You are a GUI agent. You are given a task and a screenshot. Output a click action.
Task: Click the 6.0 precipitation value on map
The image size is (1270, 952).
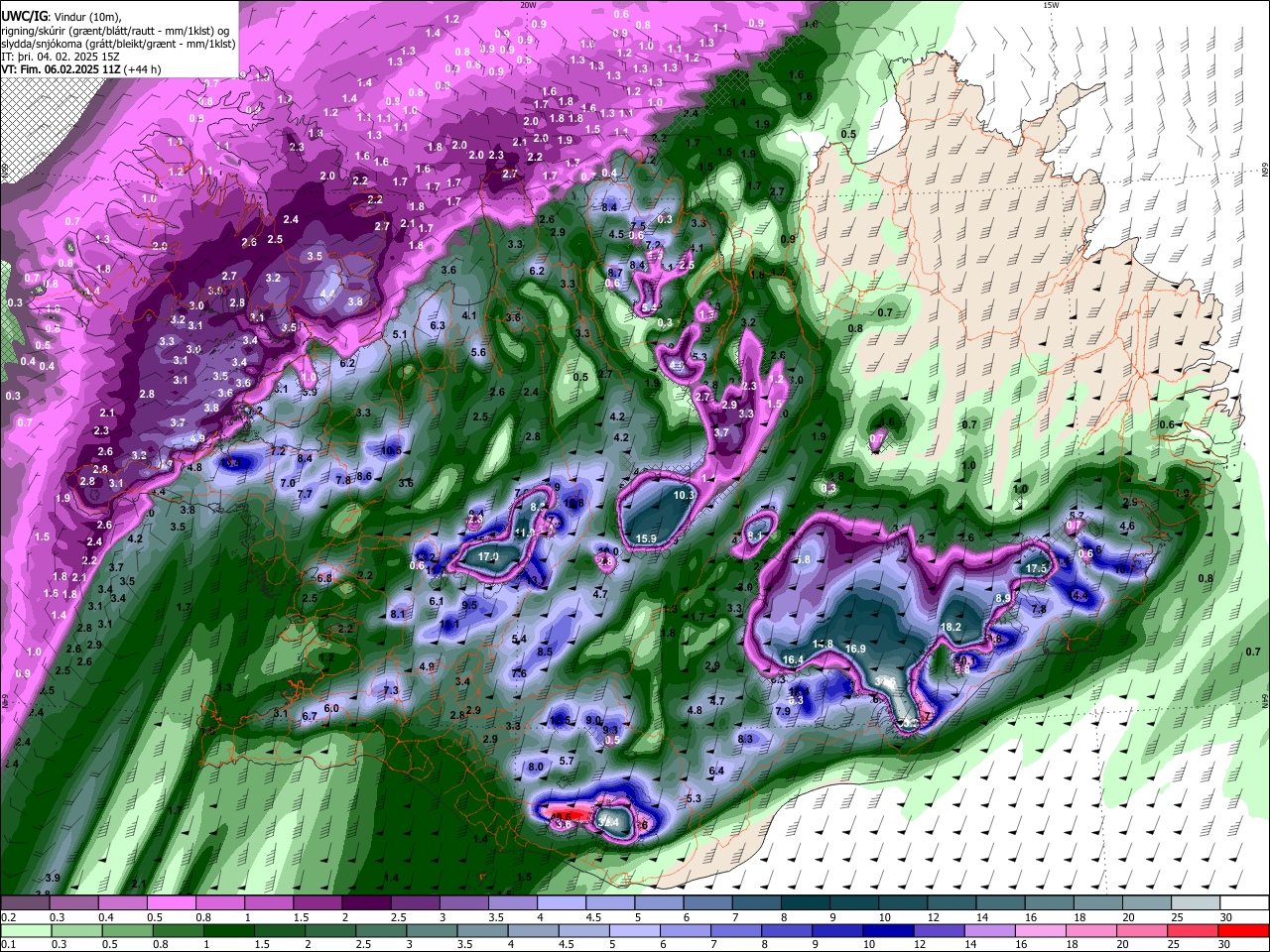point(331,708)
